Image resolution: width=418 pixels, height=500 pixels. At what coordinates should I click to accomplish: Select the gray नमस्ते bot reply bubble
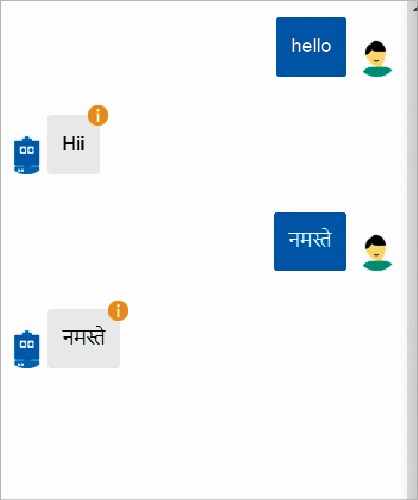click(83, 338)
